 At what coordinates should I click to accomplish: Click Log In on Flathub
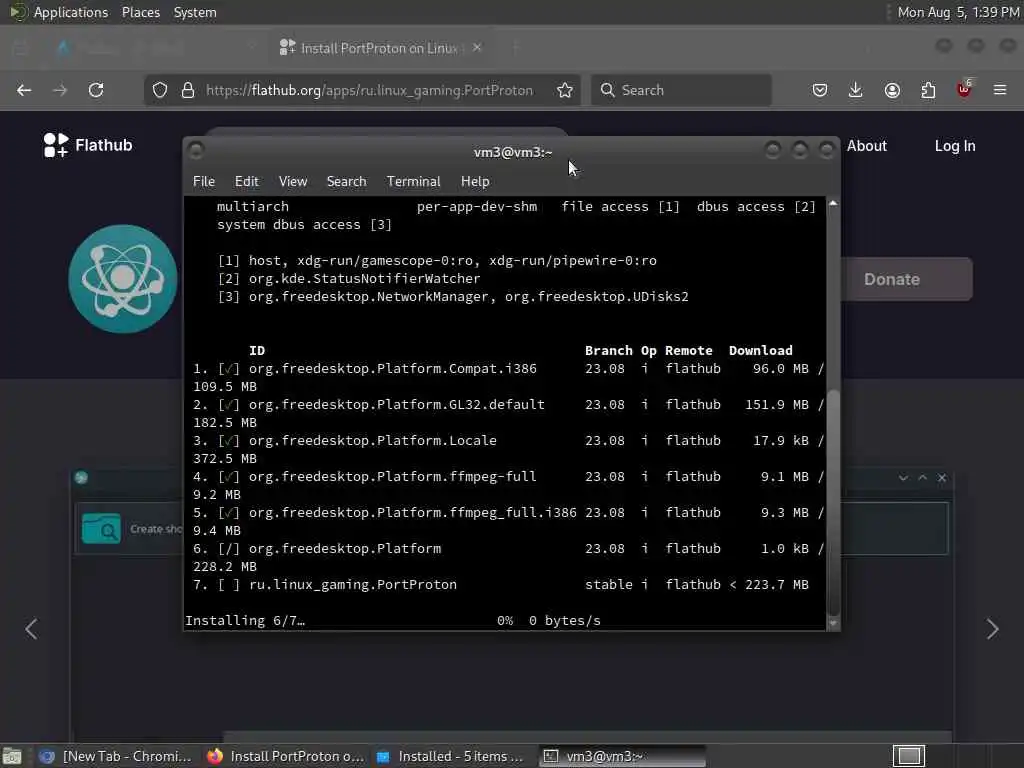click(x=955, y=146)
